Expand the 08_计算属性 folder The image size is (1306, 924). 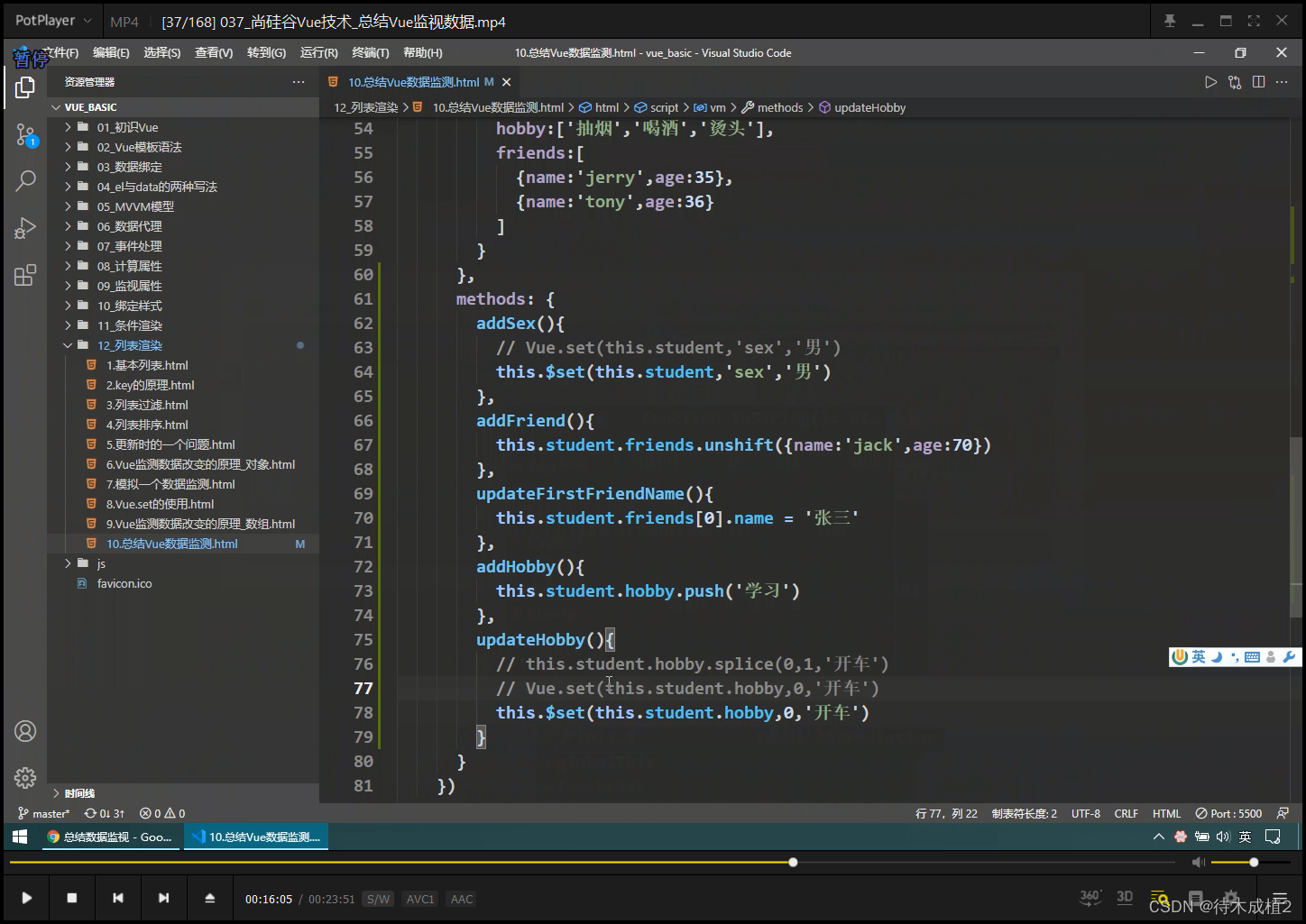click(x=68, y=266)
